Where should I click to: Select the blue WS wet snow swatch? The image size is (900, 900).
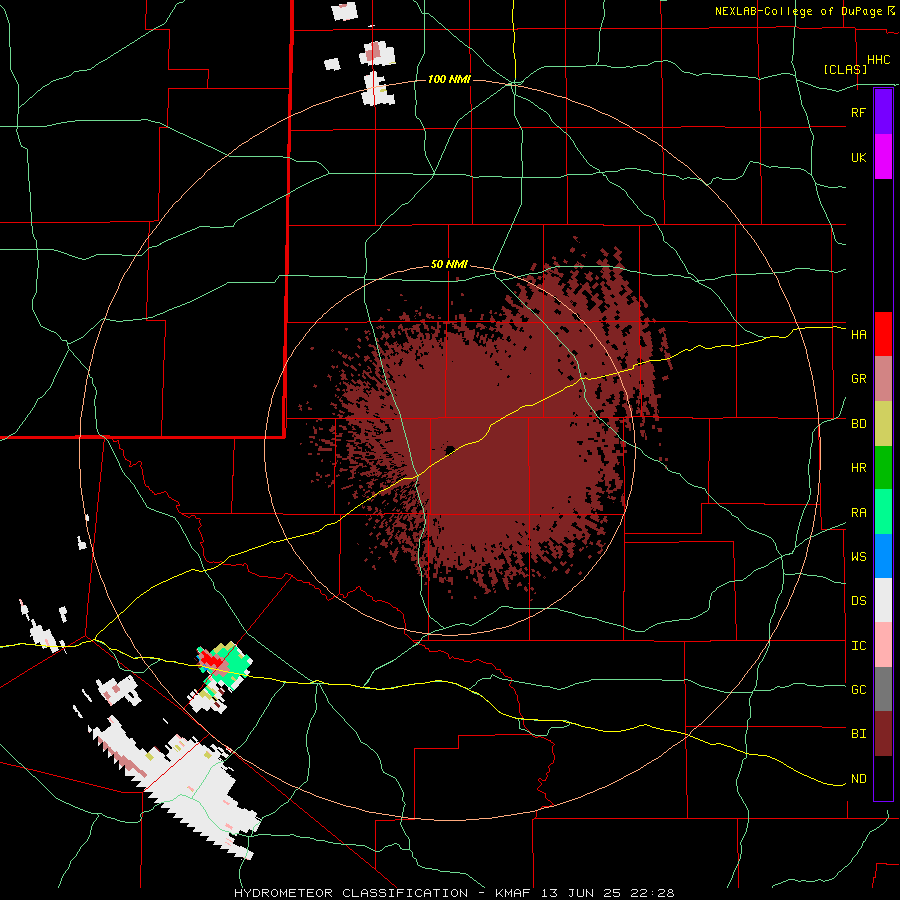883,556
